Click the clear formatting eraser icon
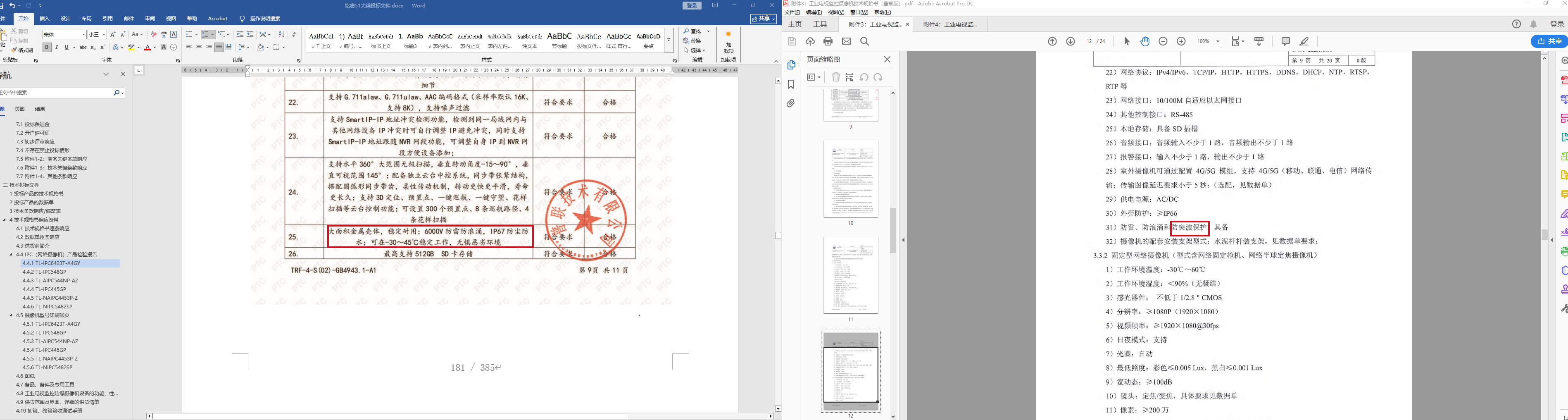This screenshot has height=420, width=1568. coord(153,35)
